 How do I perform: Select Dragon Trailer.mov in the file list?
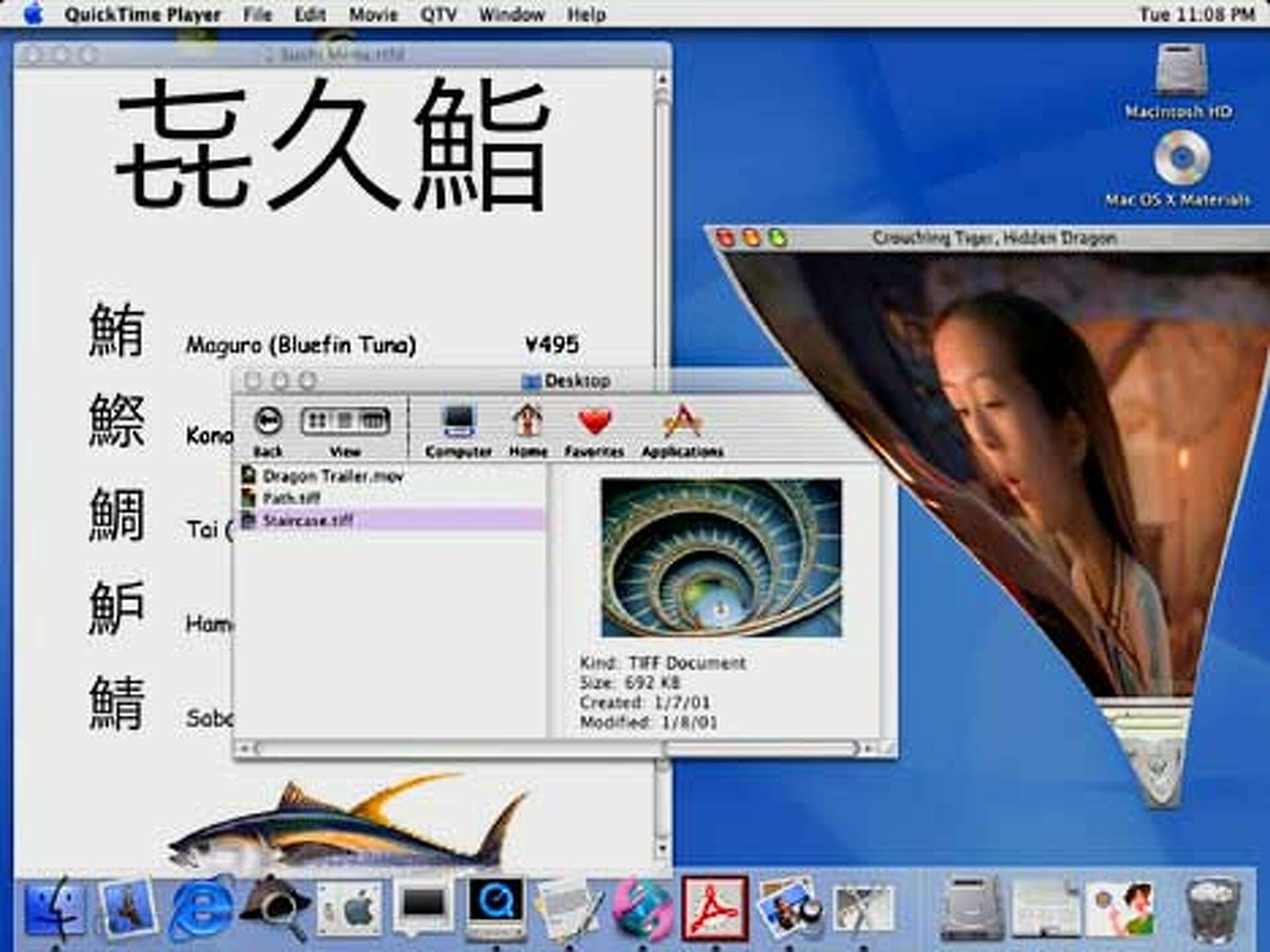point(331,476)
